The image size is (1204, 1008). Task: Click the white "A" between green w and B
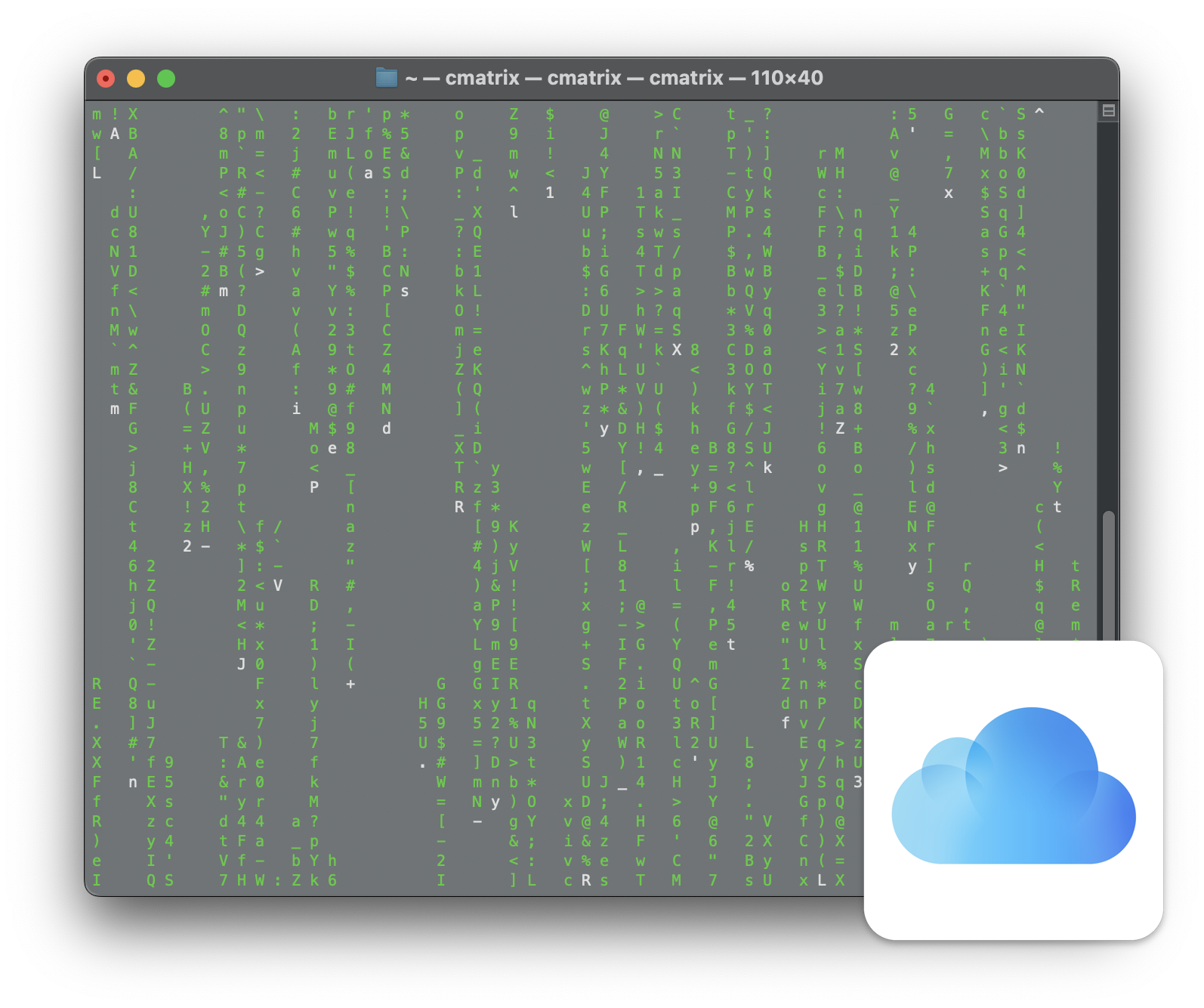click(x=115, y=134)
